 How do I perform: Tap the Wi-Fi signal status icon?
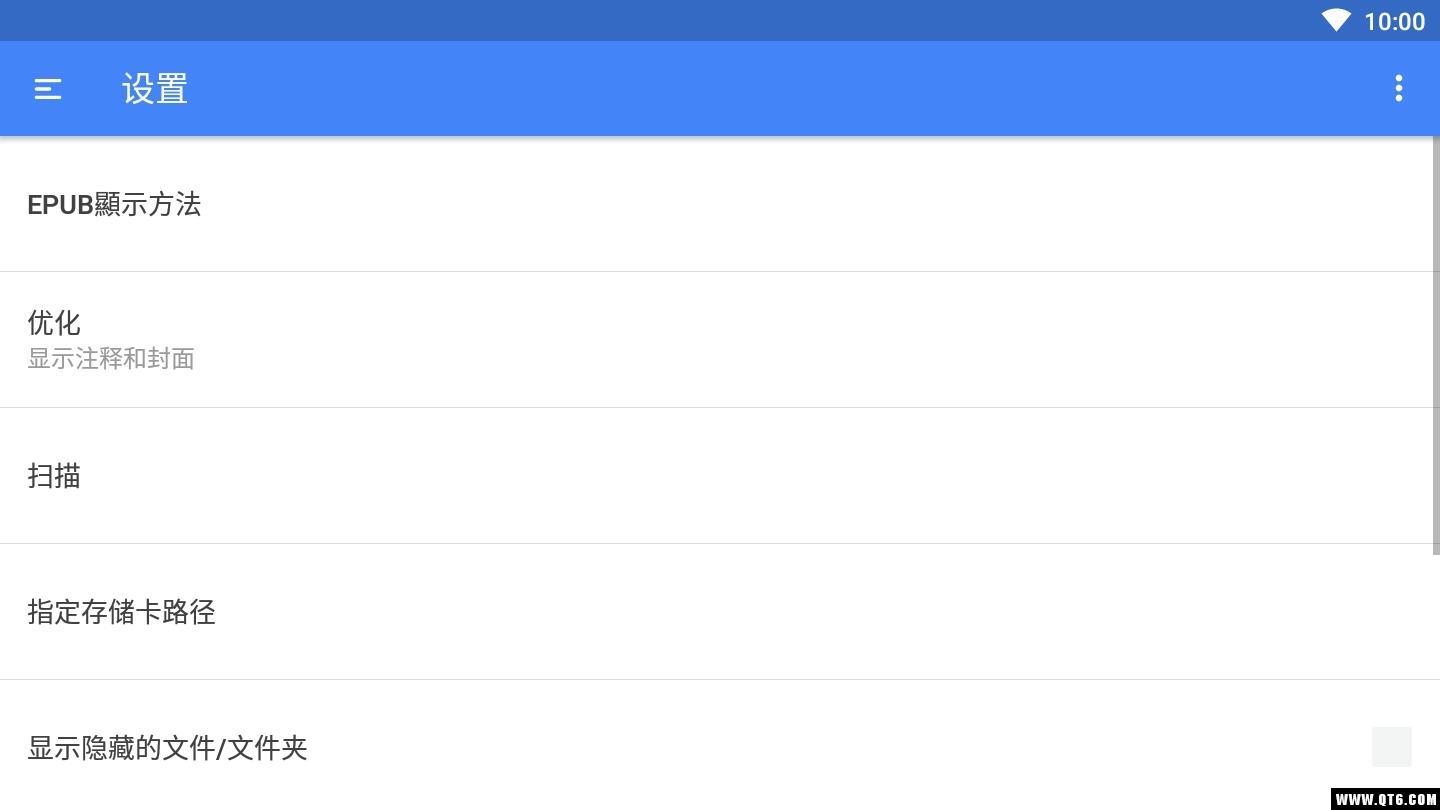pyautogui.click(x=1336, y=21)
